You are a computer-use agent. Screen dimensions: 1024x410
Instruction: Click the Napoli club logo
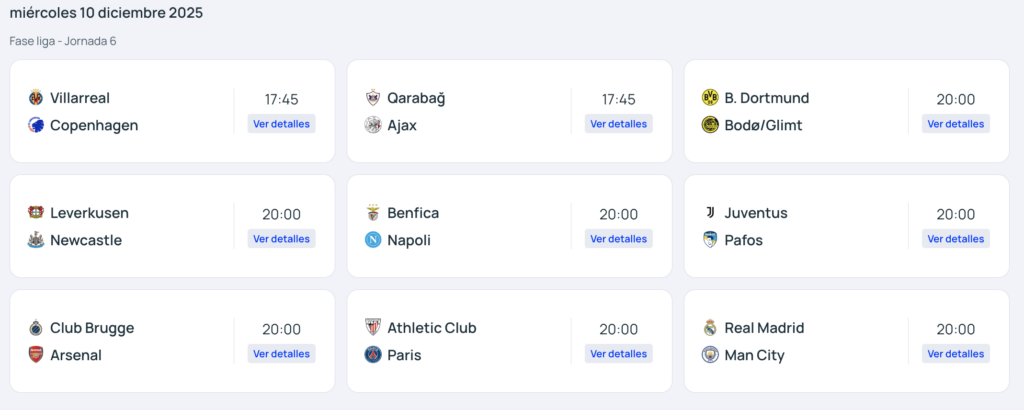click(x=373, y=240)
